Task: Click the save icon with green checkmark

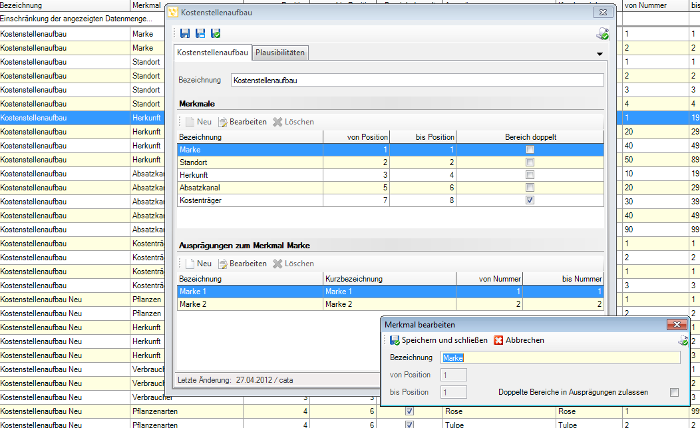Action: [216, 33]
